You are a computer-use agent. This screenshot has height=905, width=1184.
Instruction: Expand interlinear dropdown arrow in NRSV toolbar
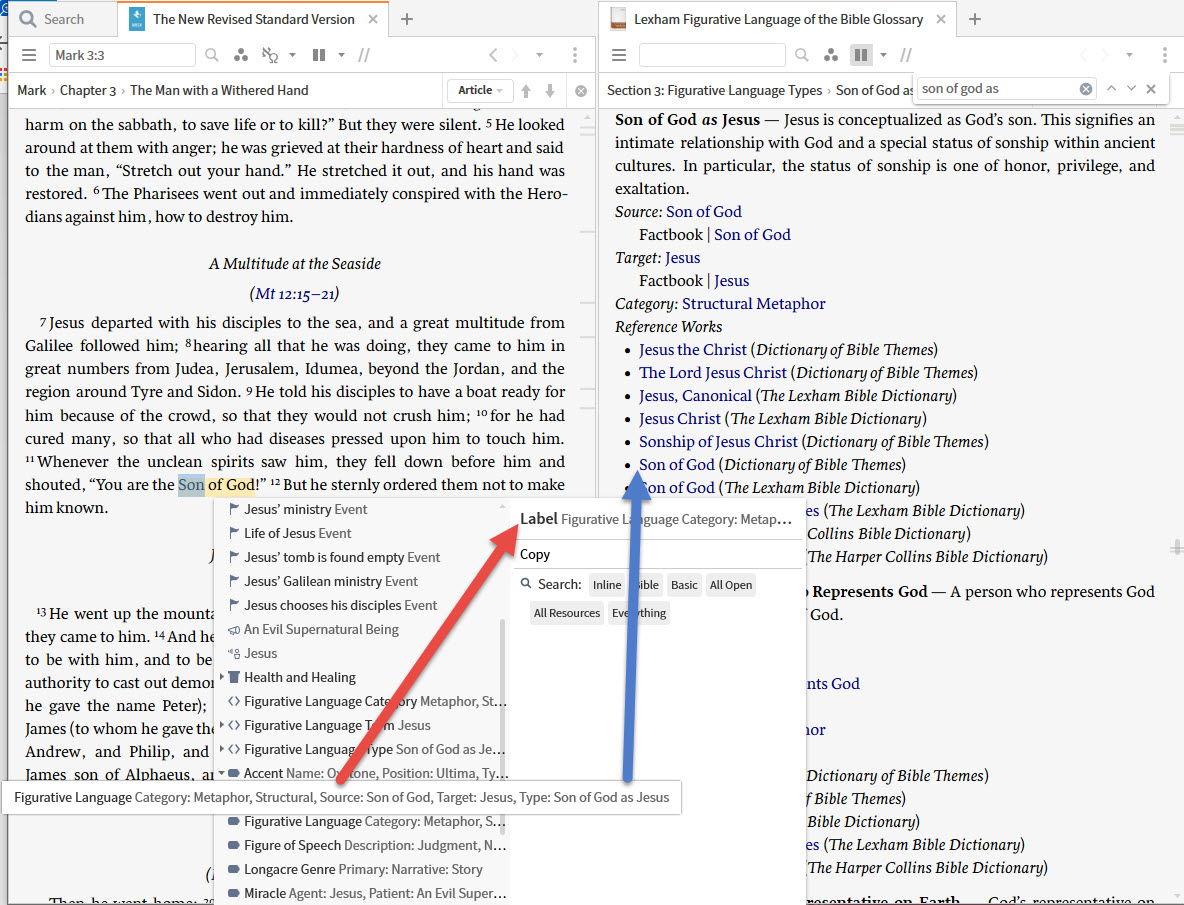292,55
